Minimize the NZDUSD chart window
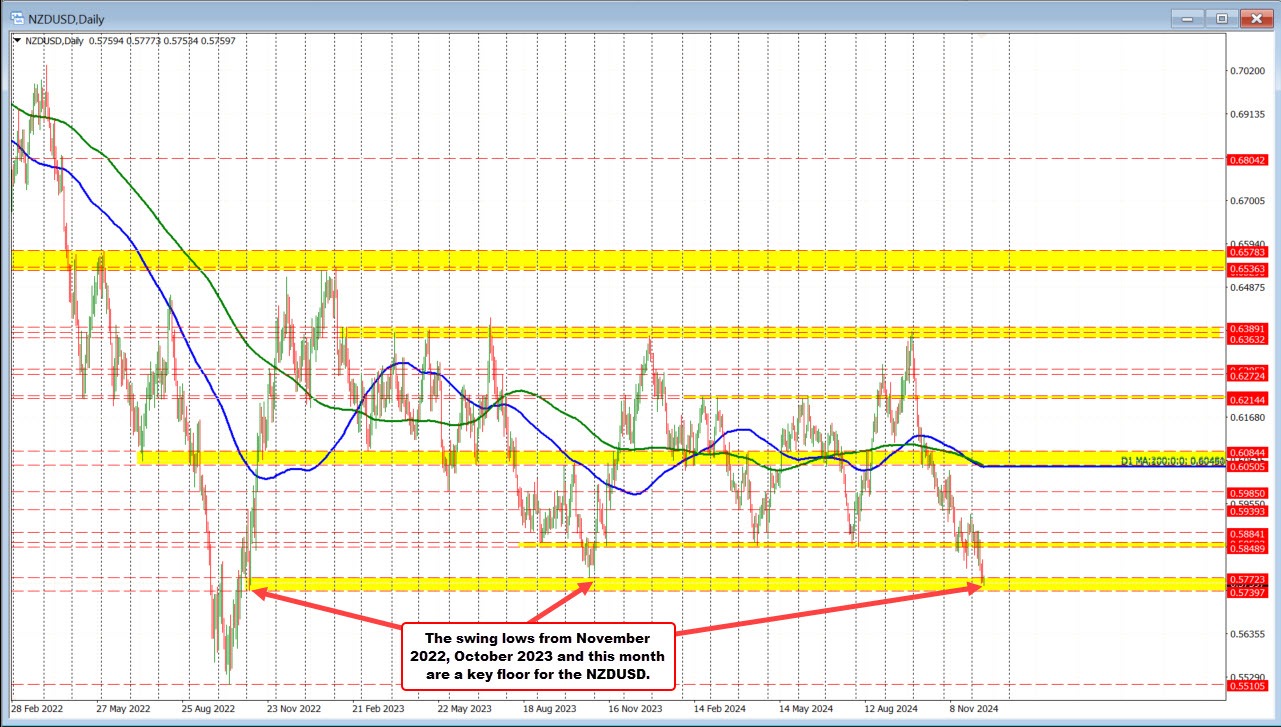 click(1190, 17)
